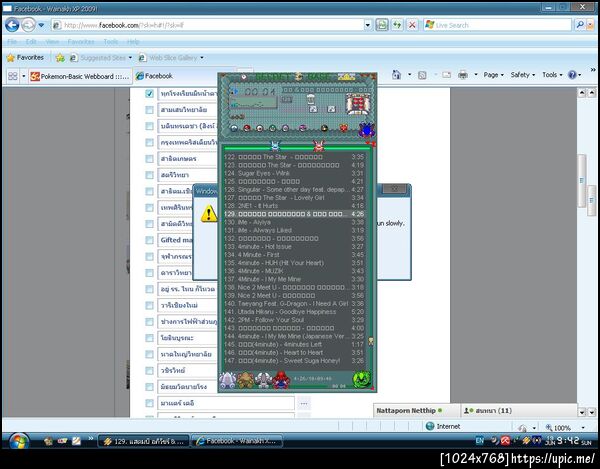Click the red Pokemon icon at playlist bottom

[x=281, y=380]
